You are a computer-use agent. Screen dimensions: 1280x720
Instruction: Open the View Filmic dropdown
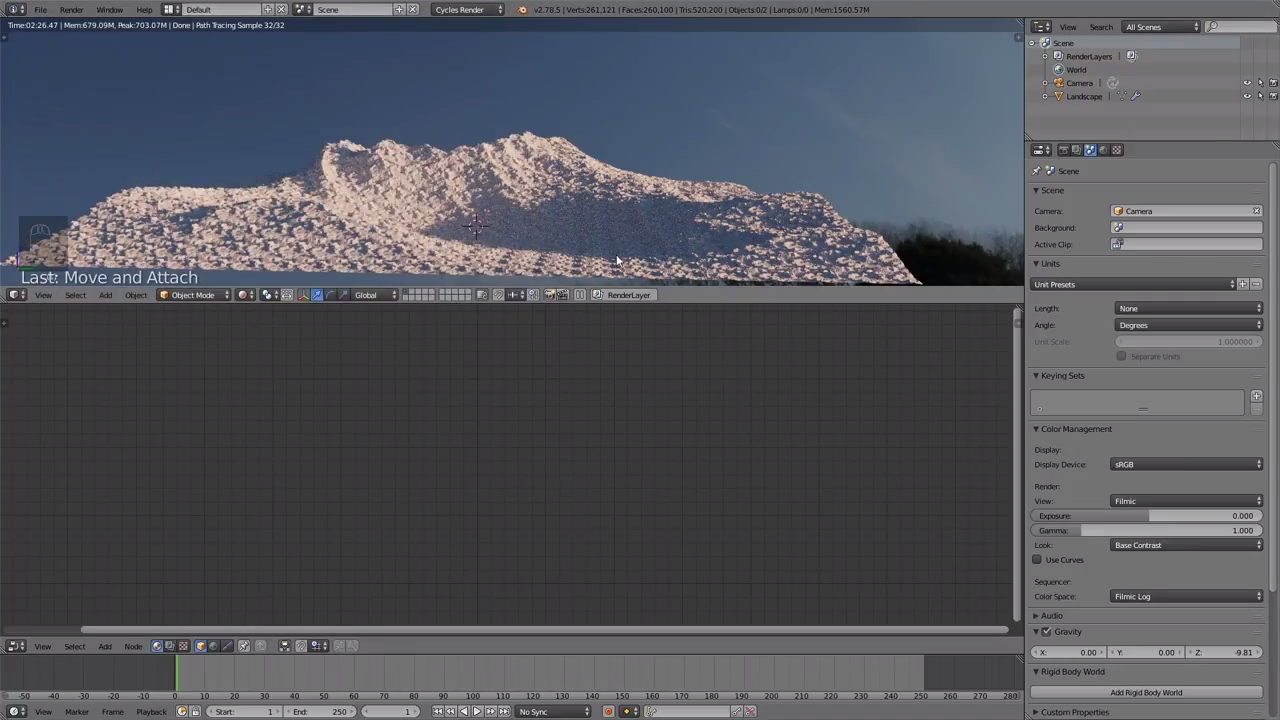(1188, 501)
